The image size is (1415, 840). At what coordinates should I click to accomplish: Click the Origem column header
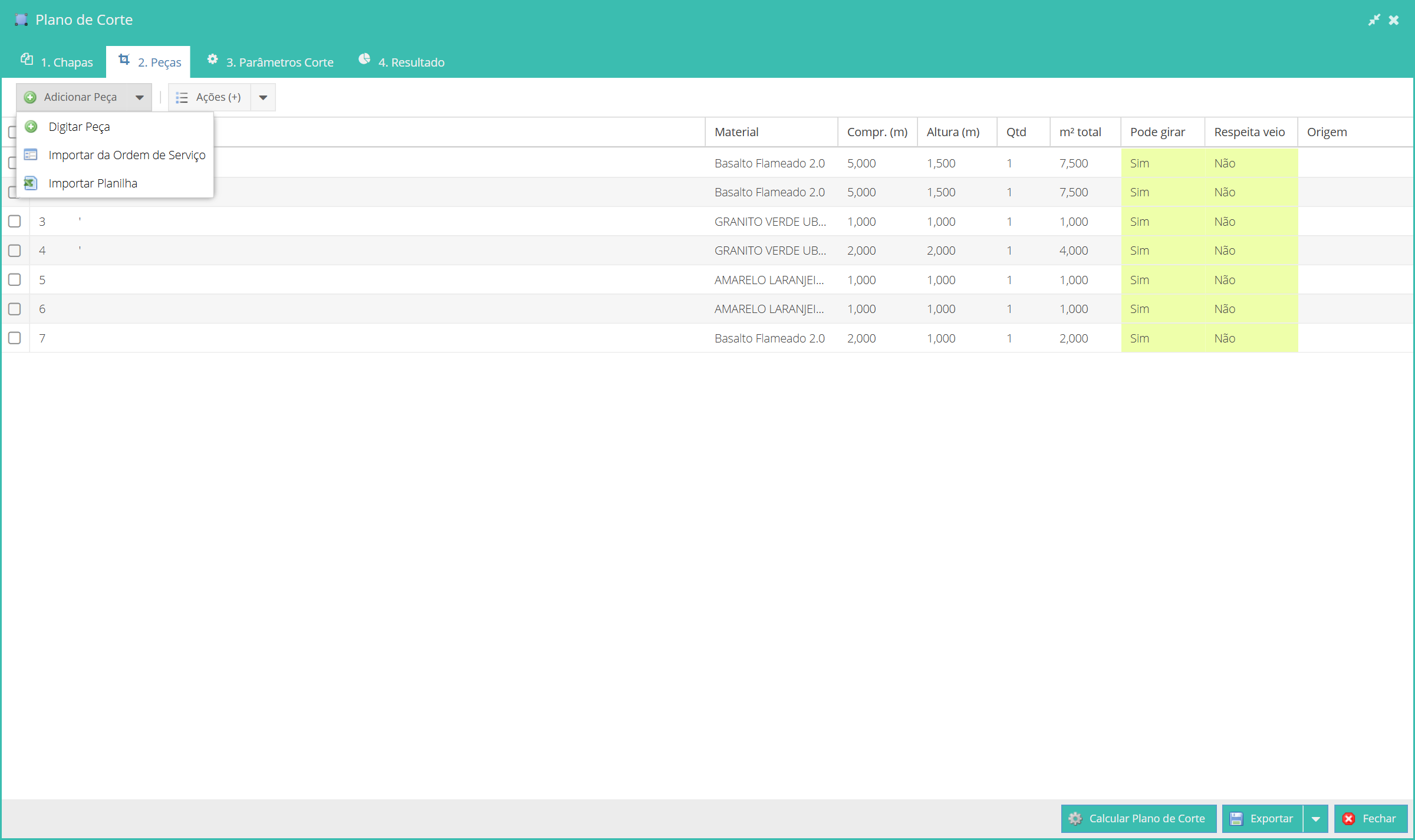[1355, 132]
